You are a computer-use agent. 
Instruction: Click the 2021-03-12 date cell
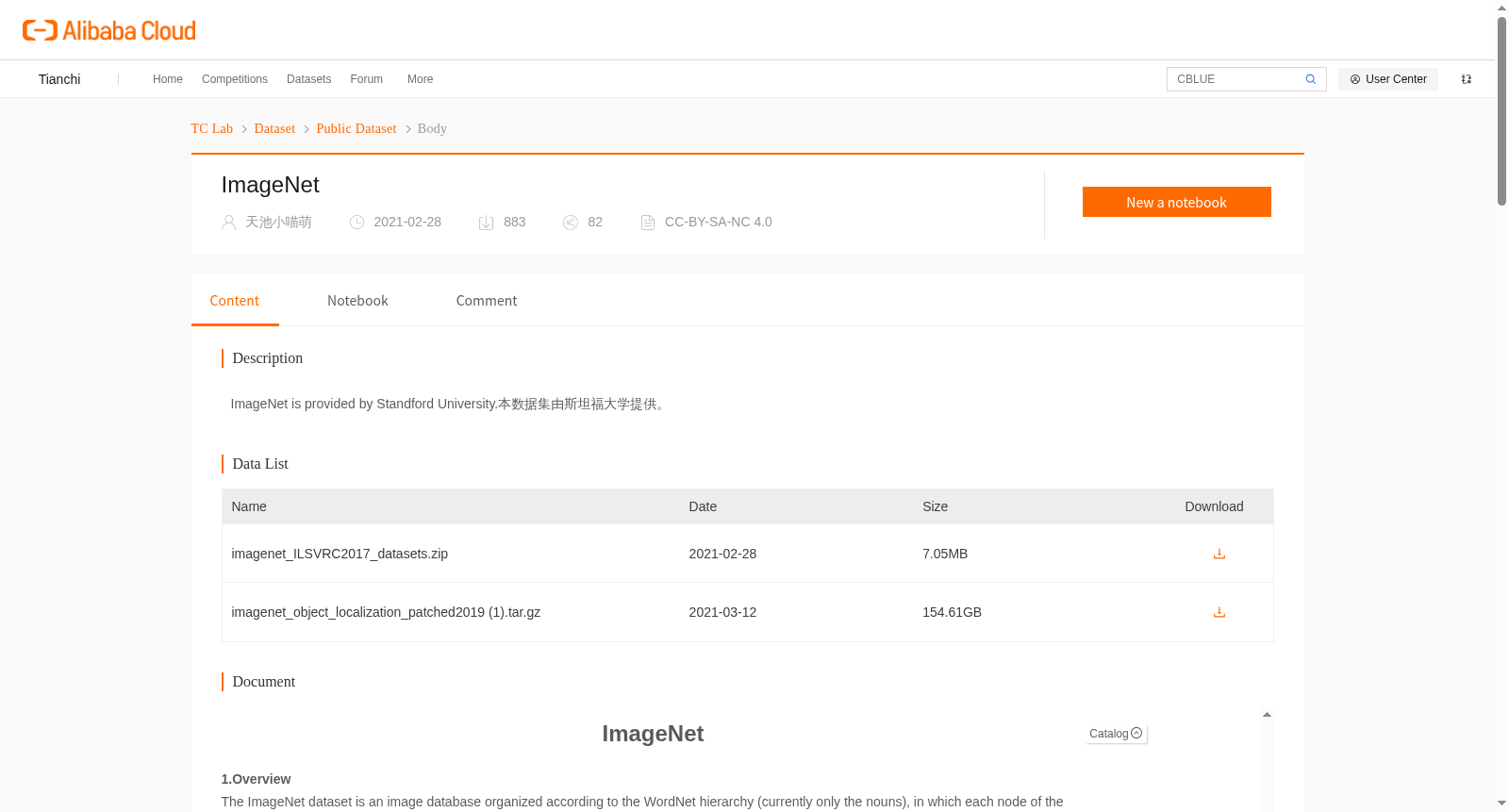tap(722, 612)
